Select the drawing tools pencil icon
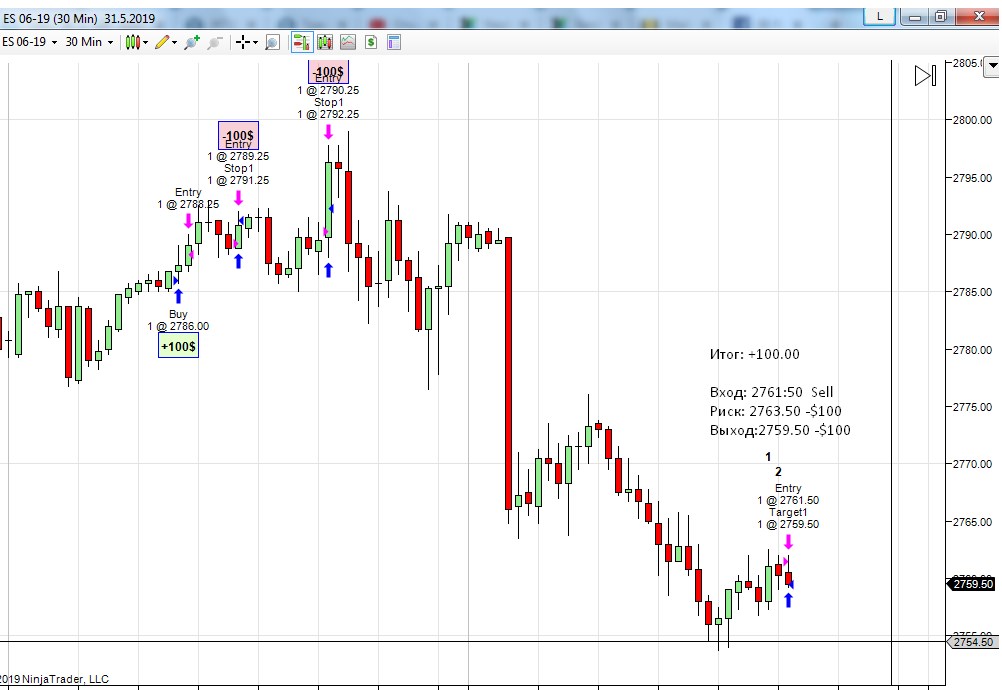Image resolution: width=1002 pixels, height=690 pixels. [x=162, y=43]
